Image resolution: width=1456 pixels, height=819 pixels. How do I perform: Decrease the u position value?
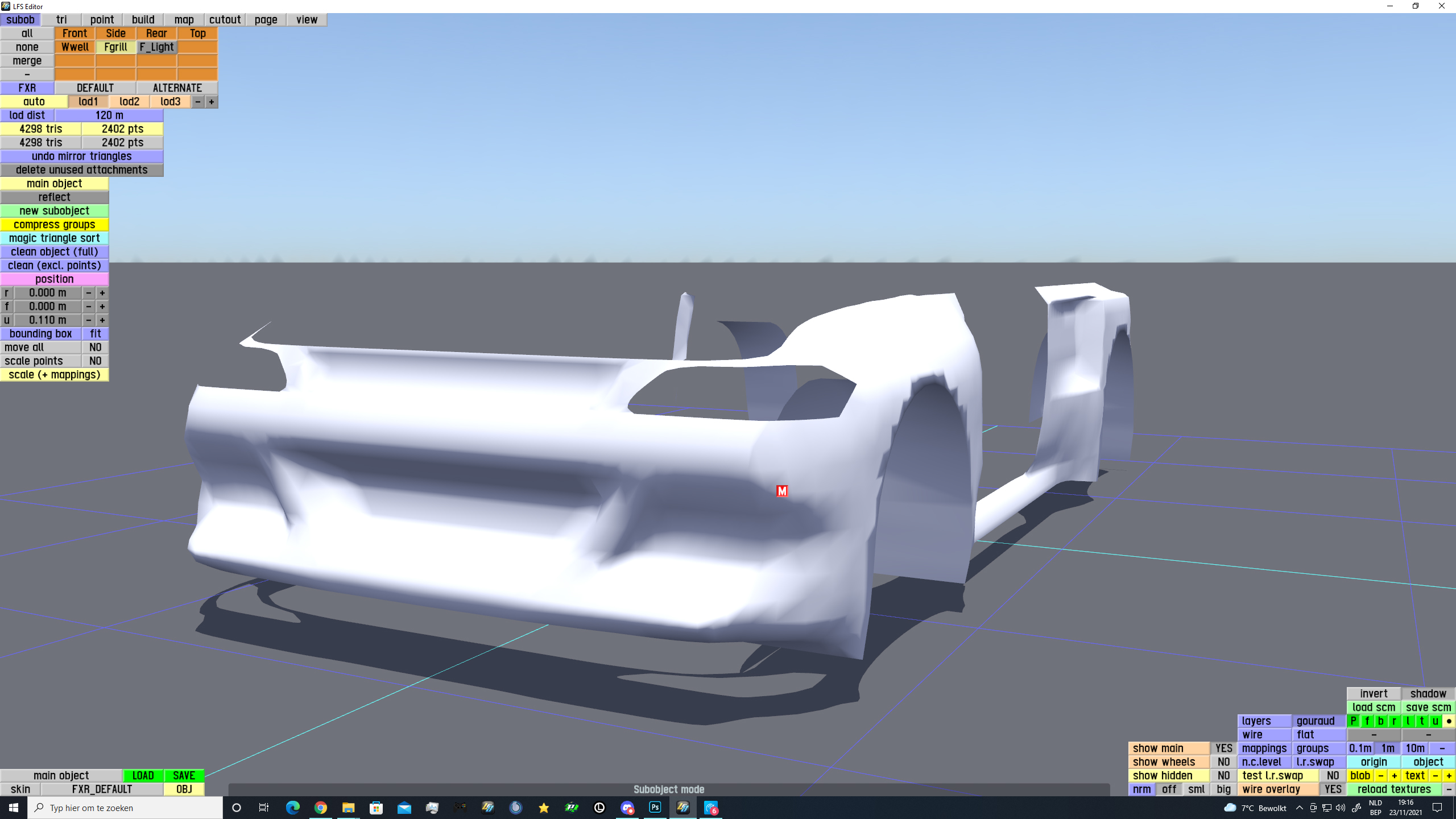coord(89,320)
